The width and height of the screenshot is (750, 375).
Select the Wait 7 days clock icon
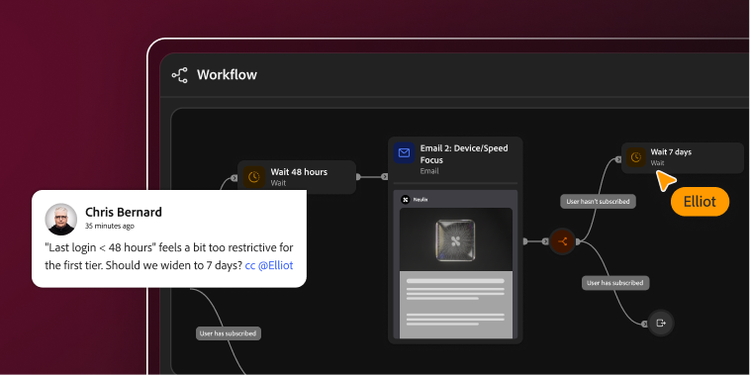(636, 157)
